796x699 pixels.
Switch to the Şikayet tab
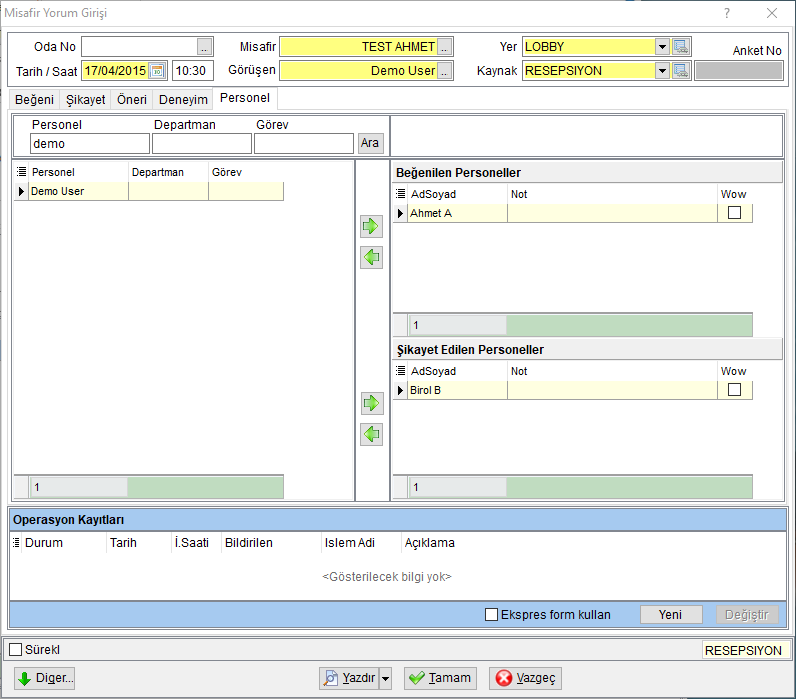[85, 99]
